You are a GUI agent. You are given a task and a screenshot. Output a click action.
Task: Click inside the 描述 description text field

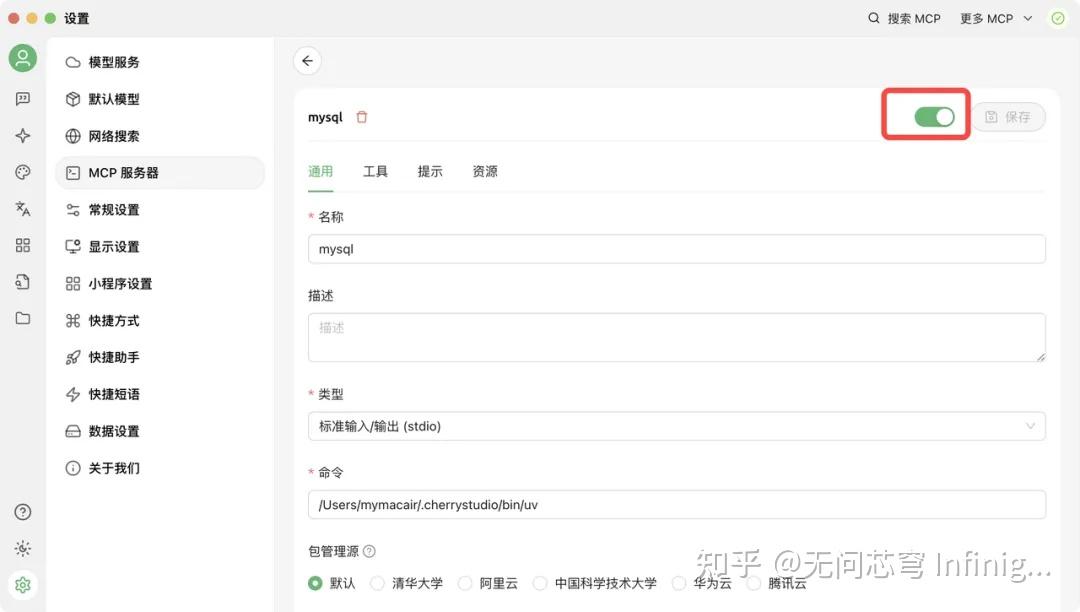pyautogui.click(x=675, y=337)
